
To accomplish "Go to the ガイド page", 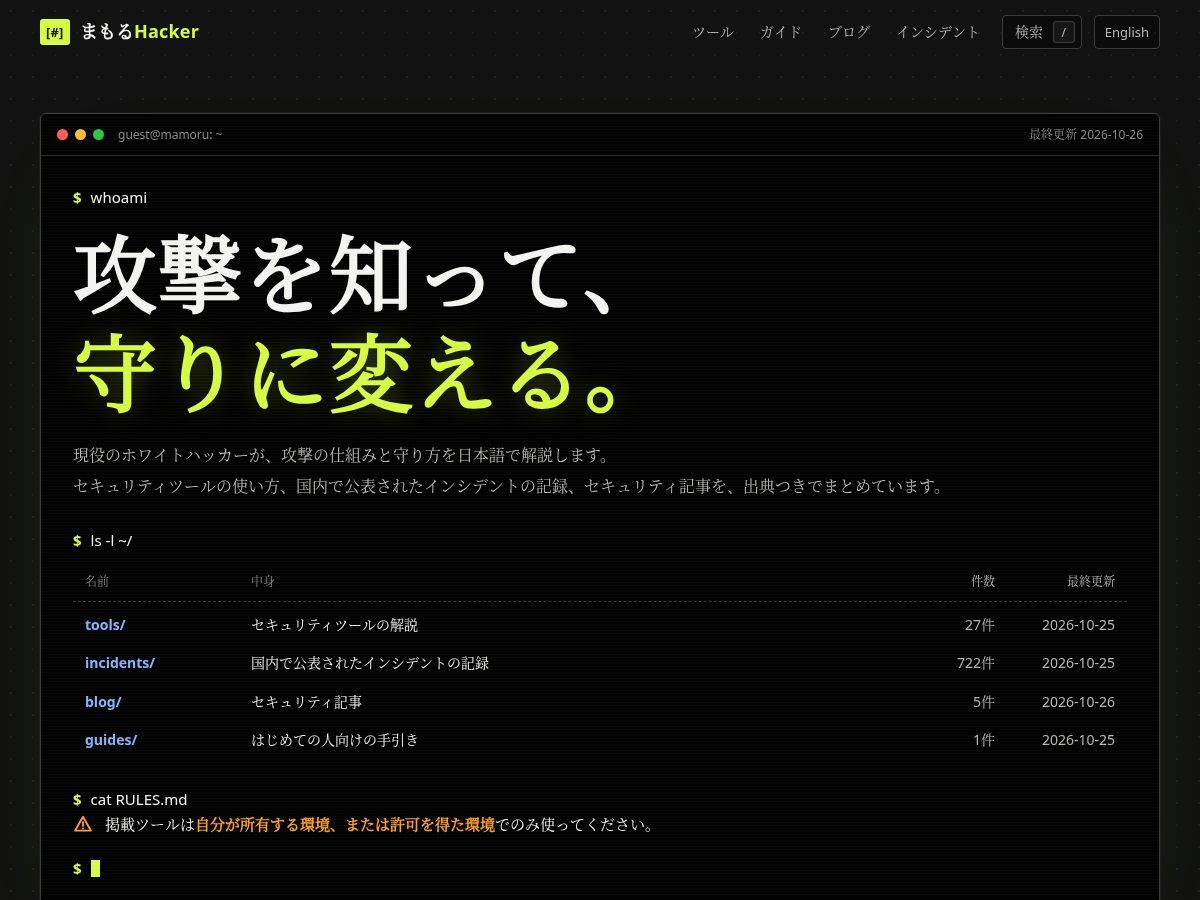I will (781, 32).
